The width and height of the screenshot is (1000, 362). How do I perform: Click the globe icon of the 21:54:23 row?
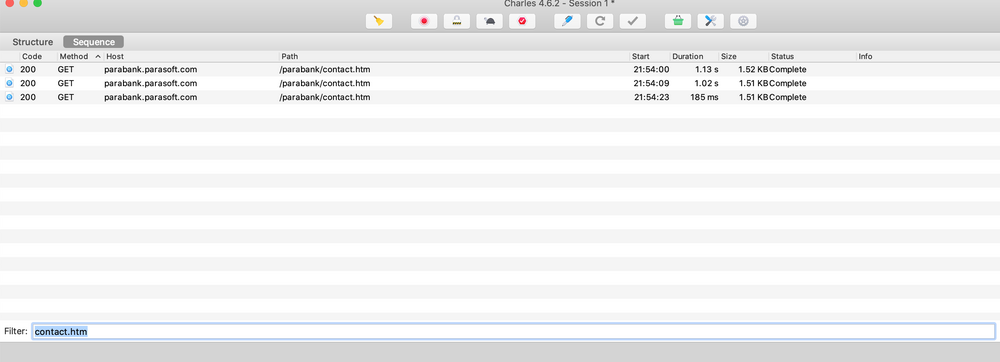tap(10, 98)
